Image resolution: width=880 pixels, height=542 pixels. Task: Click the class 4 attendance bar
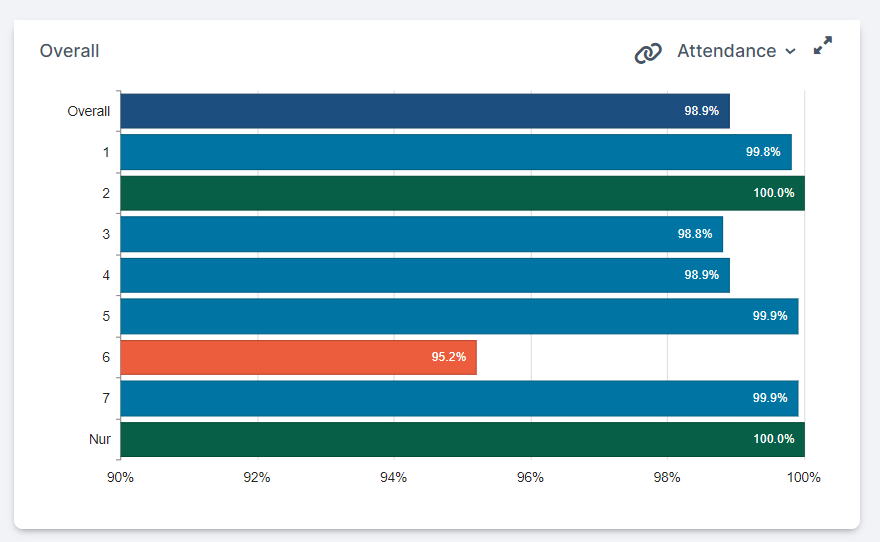click(x=425, y=275)
